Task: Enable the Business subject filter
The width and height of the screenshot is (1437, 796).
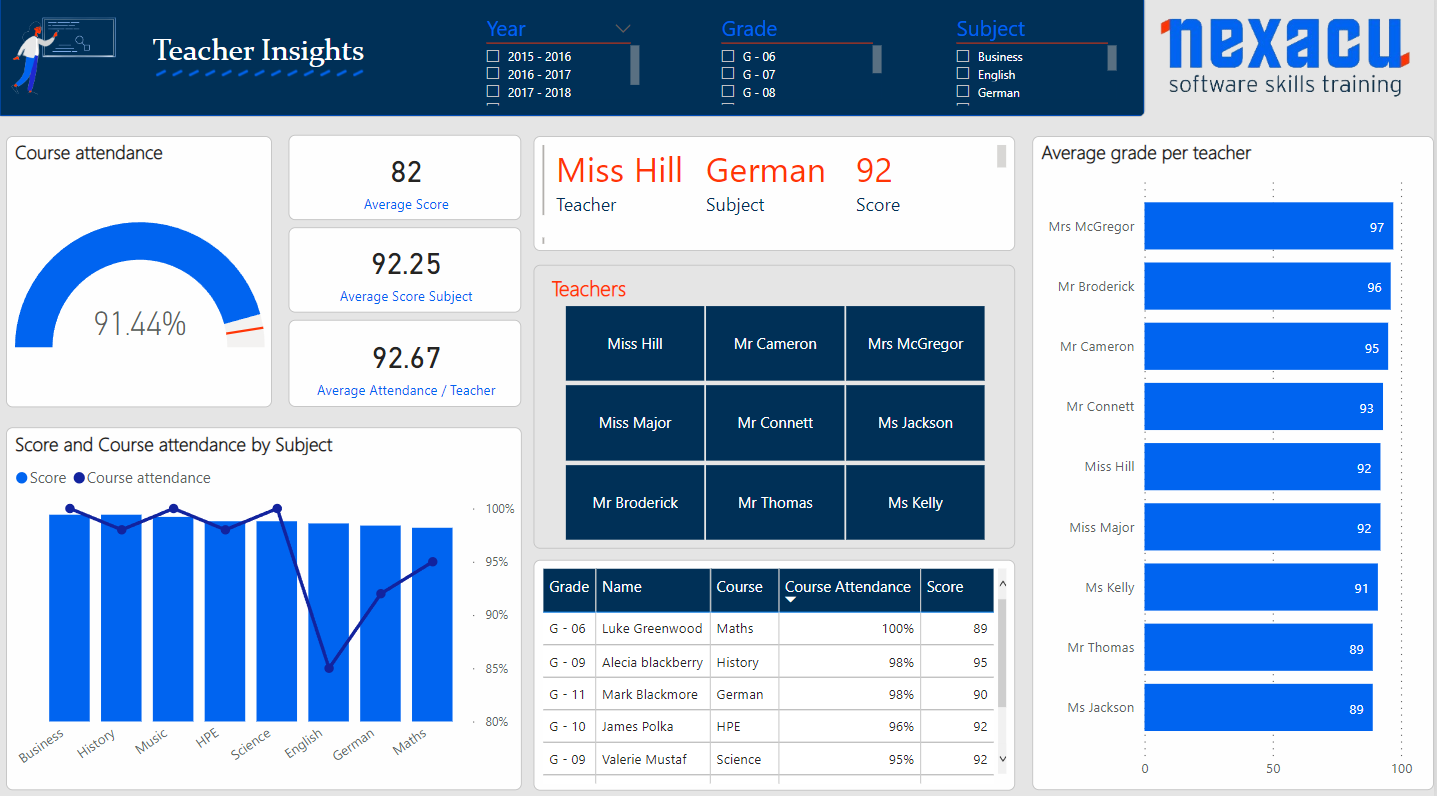Action: [x=963, y=56]
